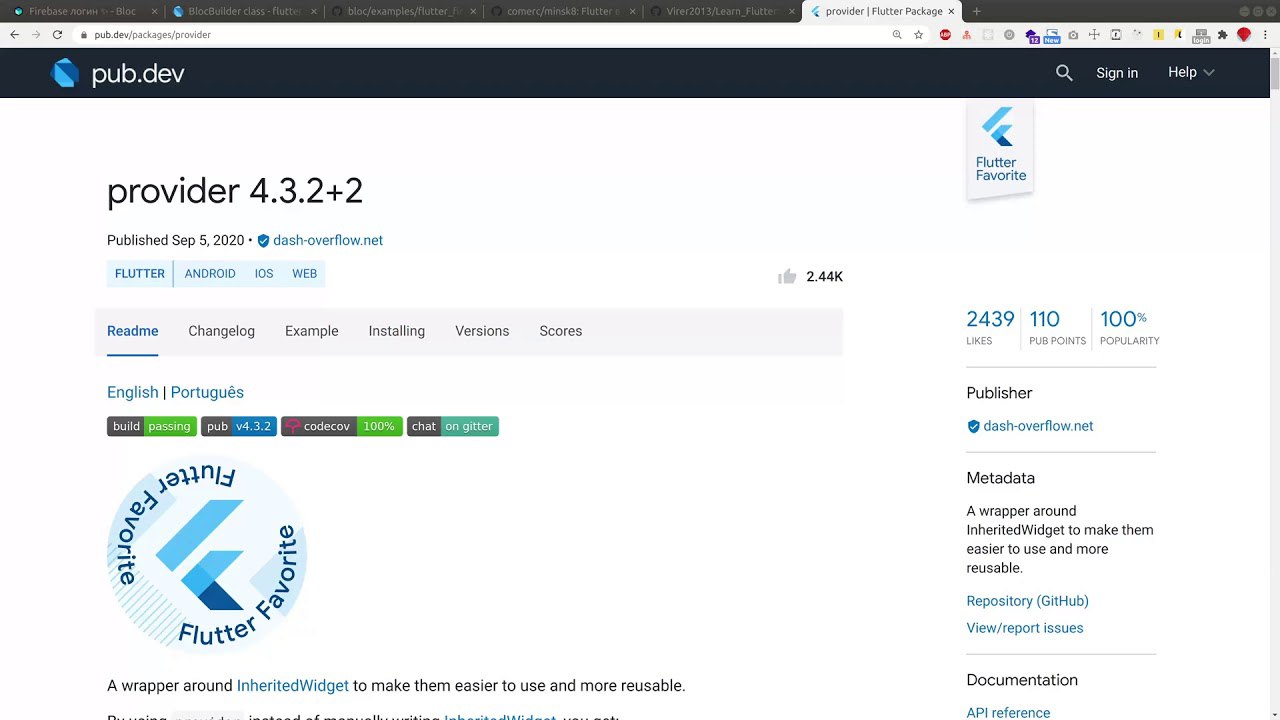This screenshot has width=1280, height=720.
Task: Click the FLUTTER tag
Action: tap(140, 274)
